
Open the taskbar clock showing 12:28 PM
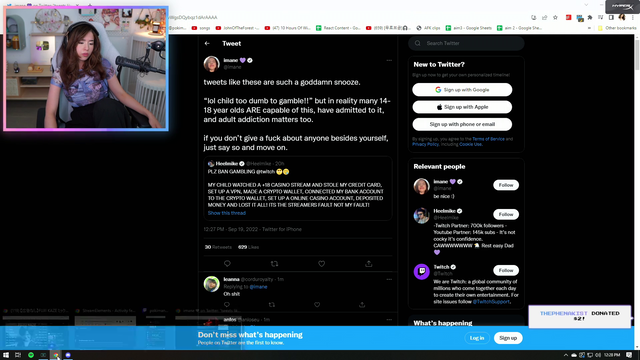pyautogui.click(x=612, y=355)
